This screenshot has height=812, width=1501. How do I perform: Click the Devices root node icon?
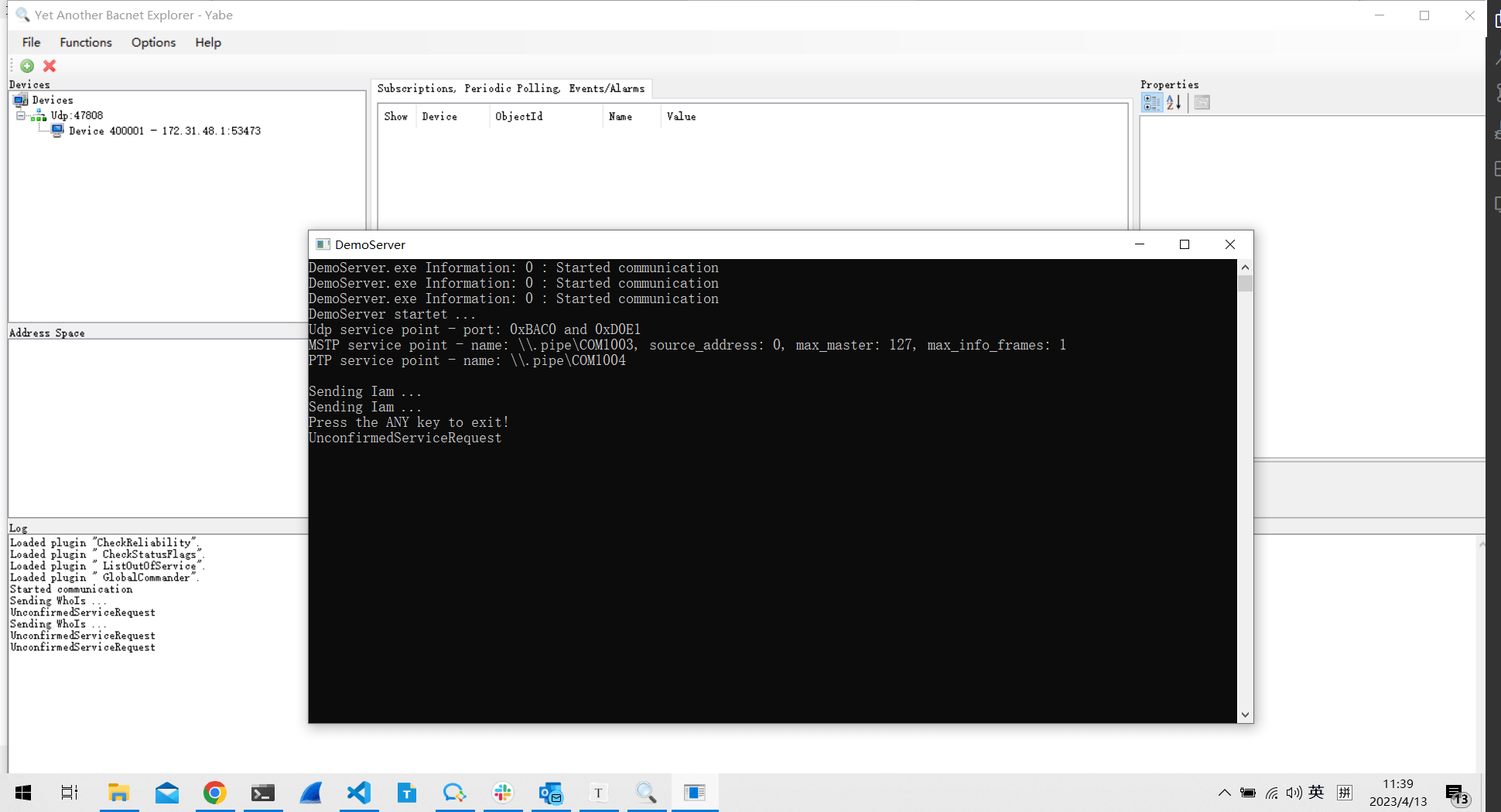(x=19, y=100)
